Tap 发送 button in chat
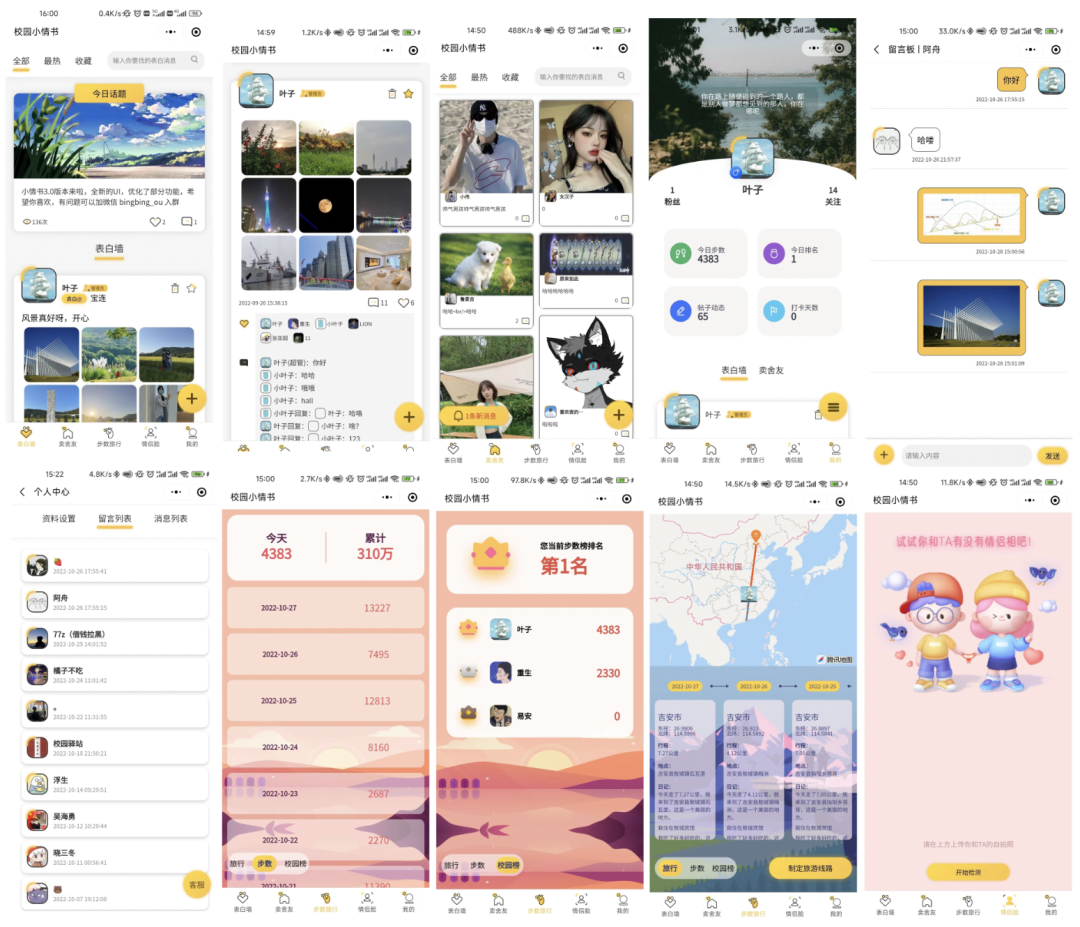 point(1052,455)
